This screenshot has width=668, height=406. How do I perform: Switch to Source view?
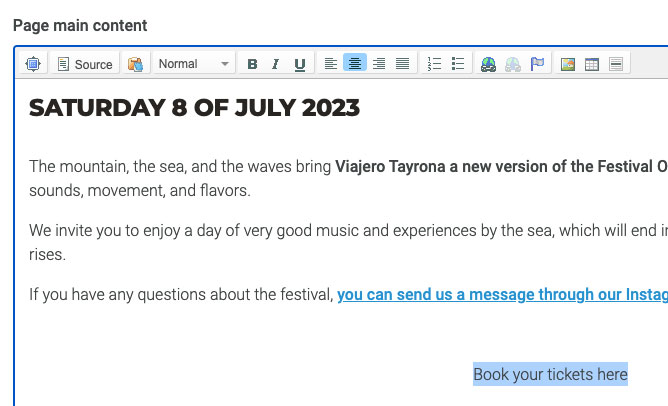(x=84, y=64)
